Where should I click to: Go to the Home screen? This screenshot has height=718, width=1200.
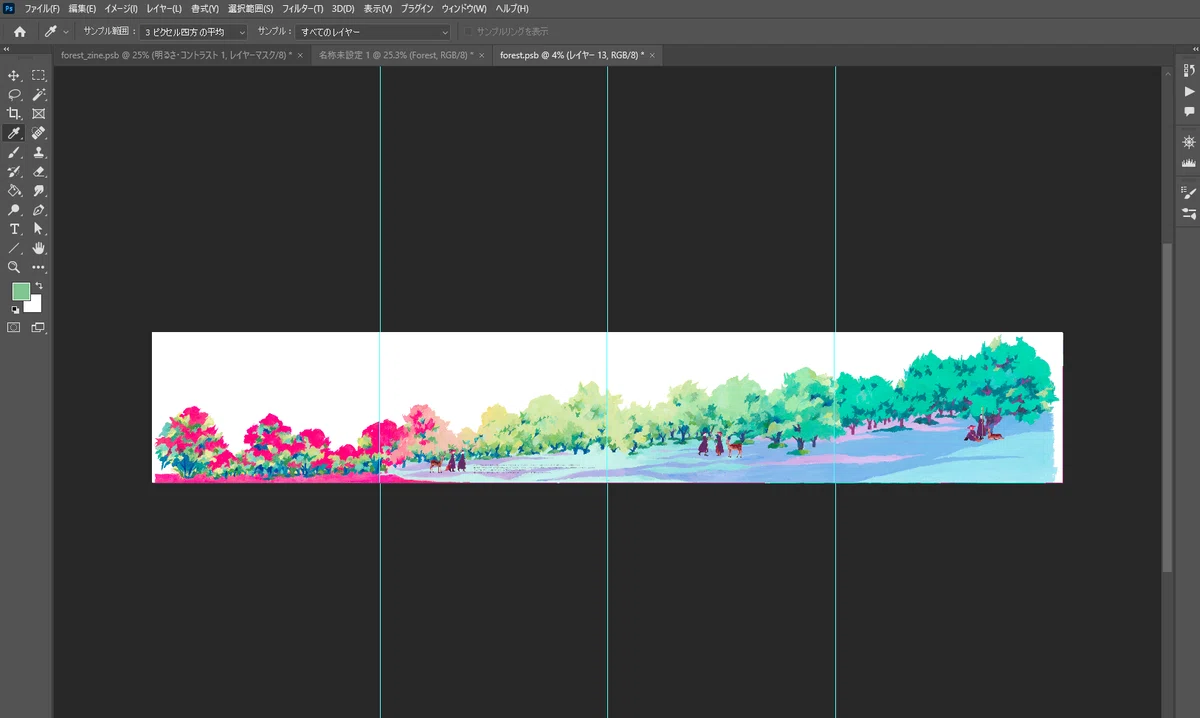pyautogui.click(x=19, y=32)
